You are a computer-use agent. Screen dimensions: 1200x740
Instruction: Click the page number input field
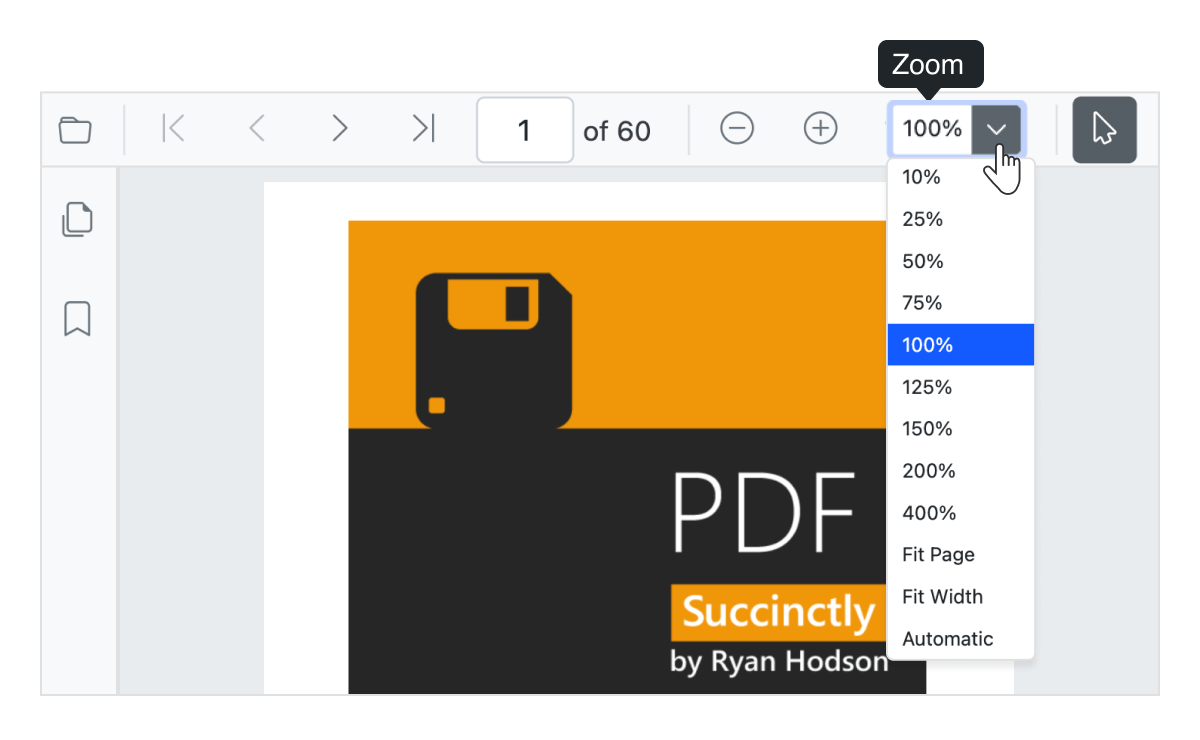coord(525,129)
